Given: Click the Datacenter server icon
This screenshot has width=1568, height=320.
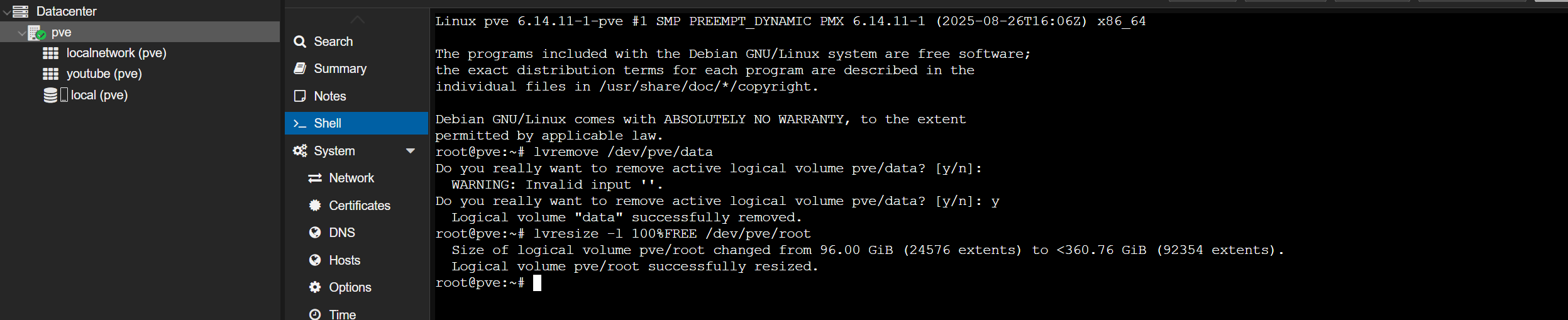Looking at the screenshot, I should pyautogui.click(x=21, y=11).
